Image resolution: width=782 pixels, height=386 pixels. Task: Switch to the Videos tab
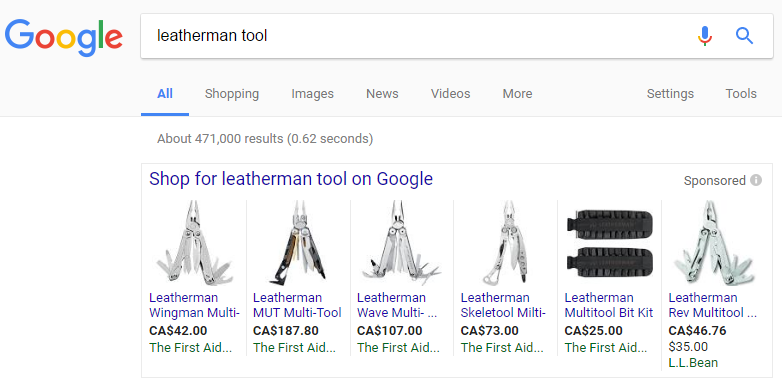pos(450,94)
